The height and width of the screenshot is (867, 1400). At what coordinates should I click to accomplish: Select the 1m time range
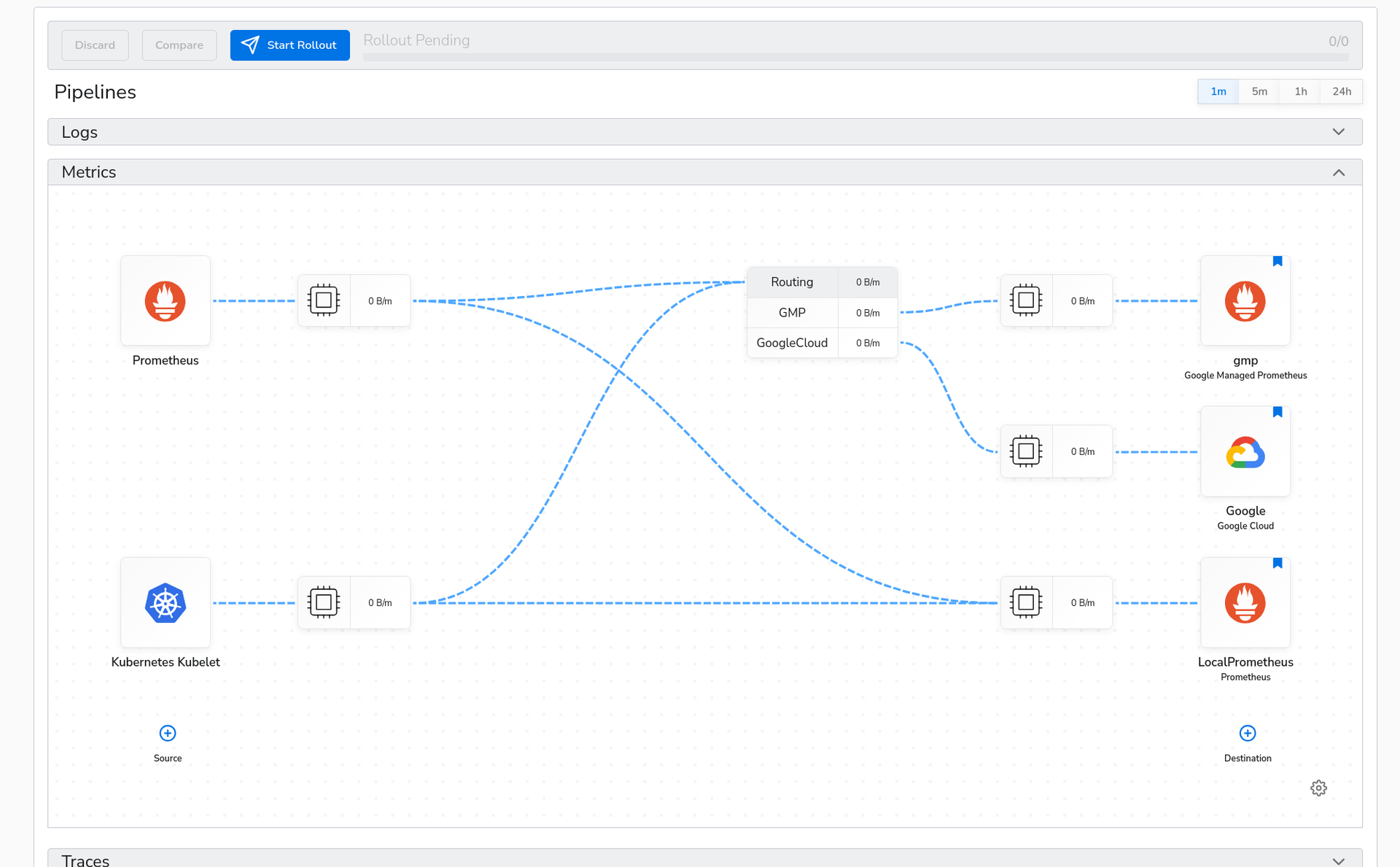(1218, 91)
